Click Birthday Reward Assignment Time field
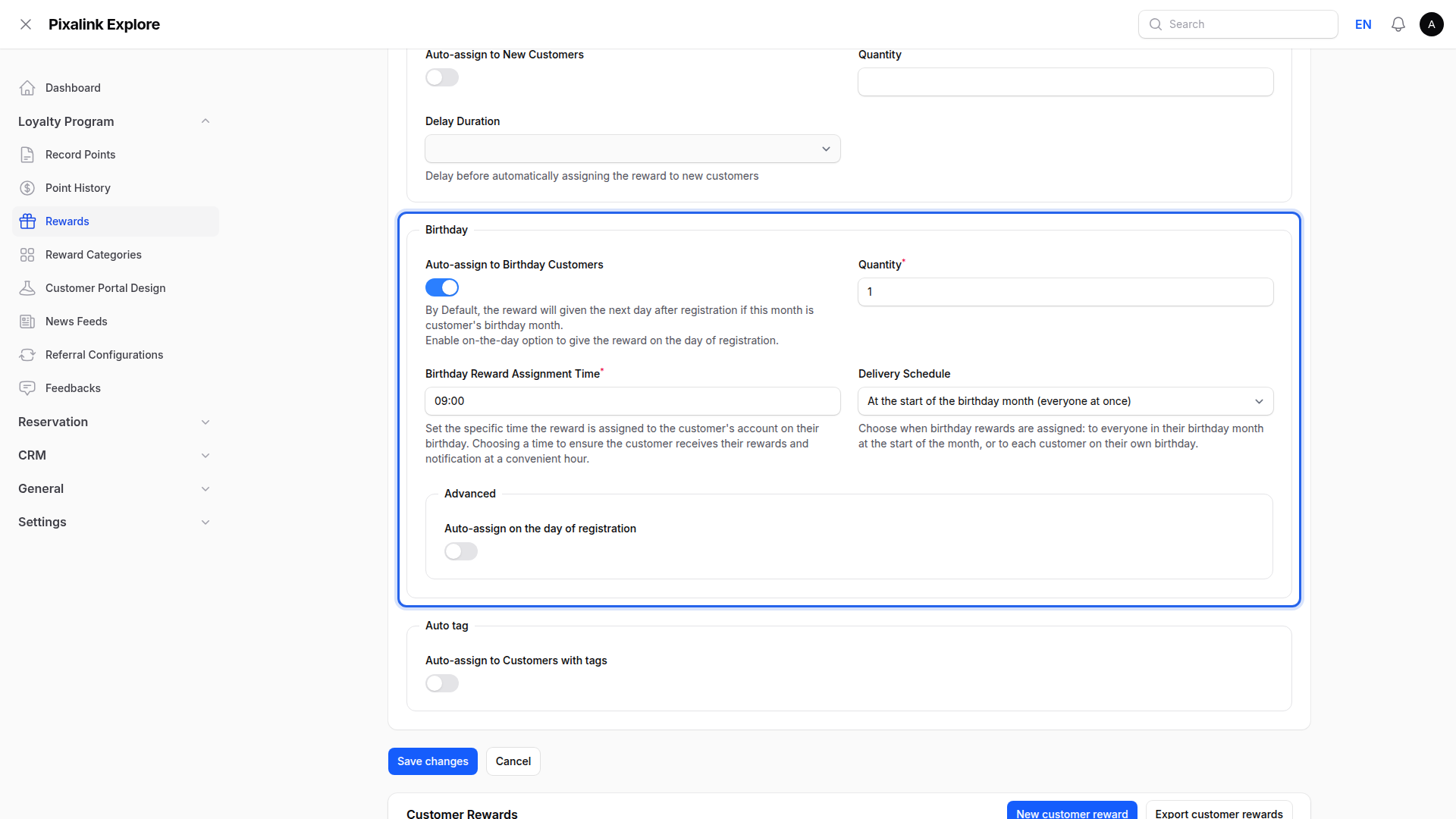The width and height of the screenshot is (1456, 819). coord(632,401)
